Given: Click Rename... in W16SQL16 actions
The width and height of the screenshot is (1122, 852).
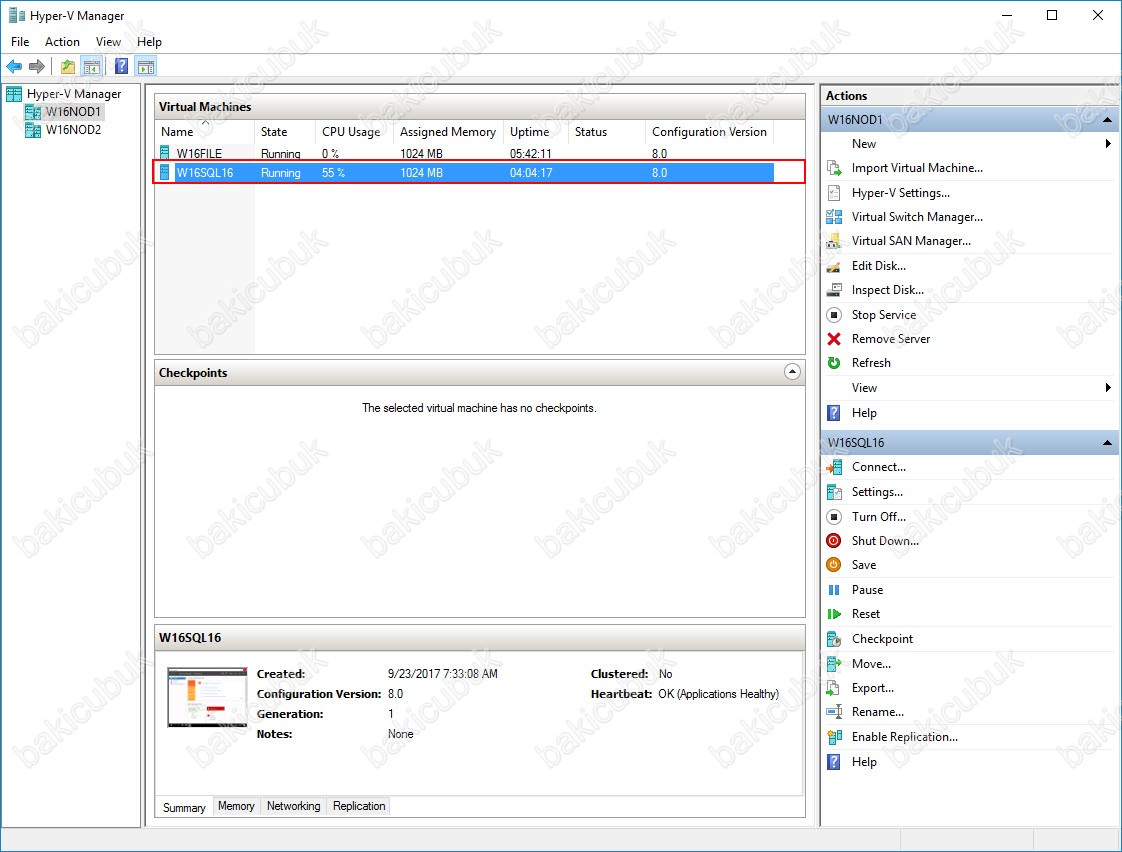Looking at the screenshot, I should pyautogui.click(x=877, y=712).
